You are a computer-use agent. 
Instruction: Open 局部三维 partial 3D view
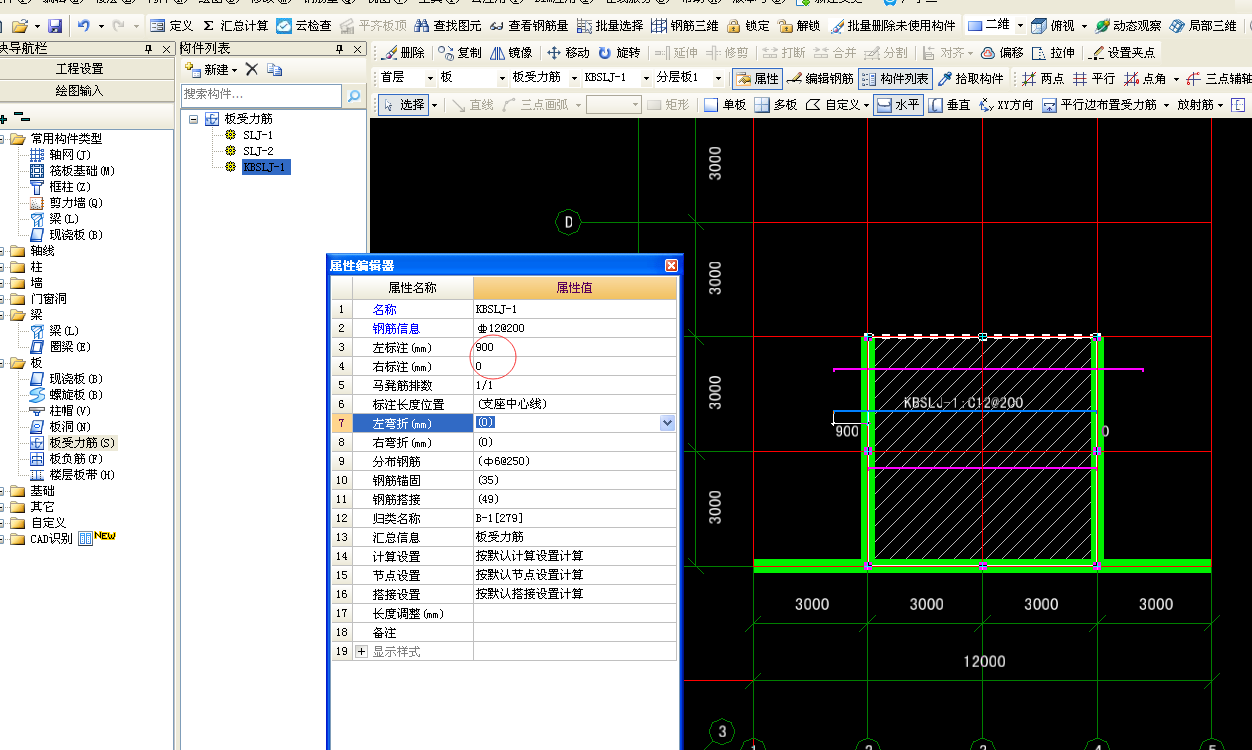tap(1202, 25)
